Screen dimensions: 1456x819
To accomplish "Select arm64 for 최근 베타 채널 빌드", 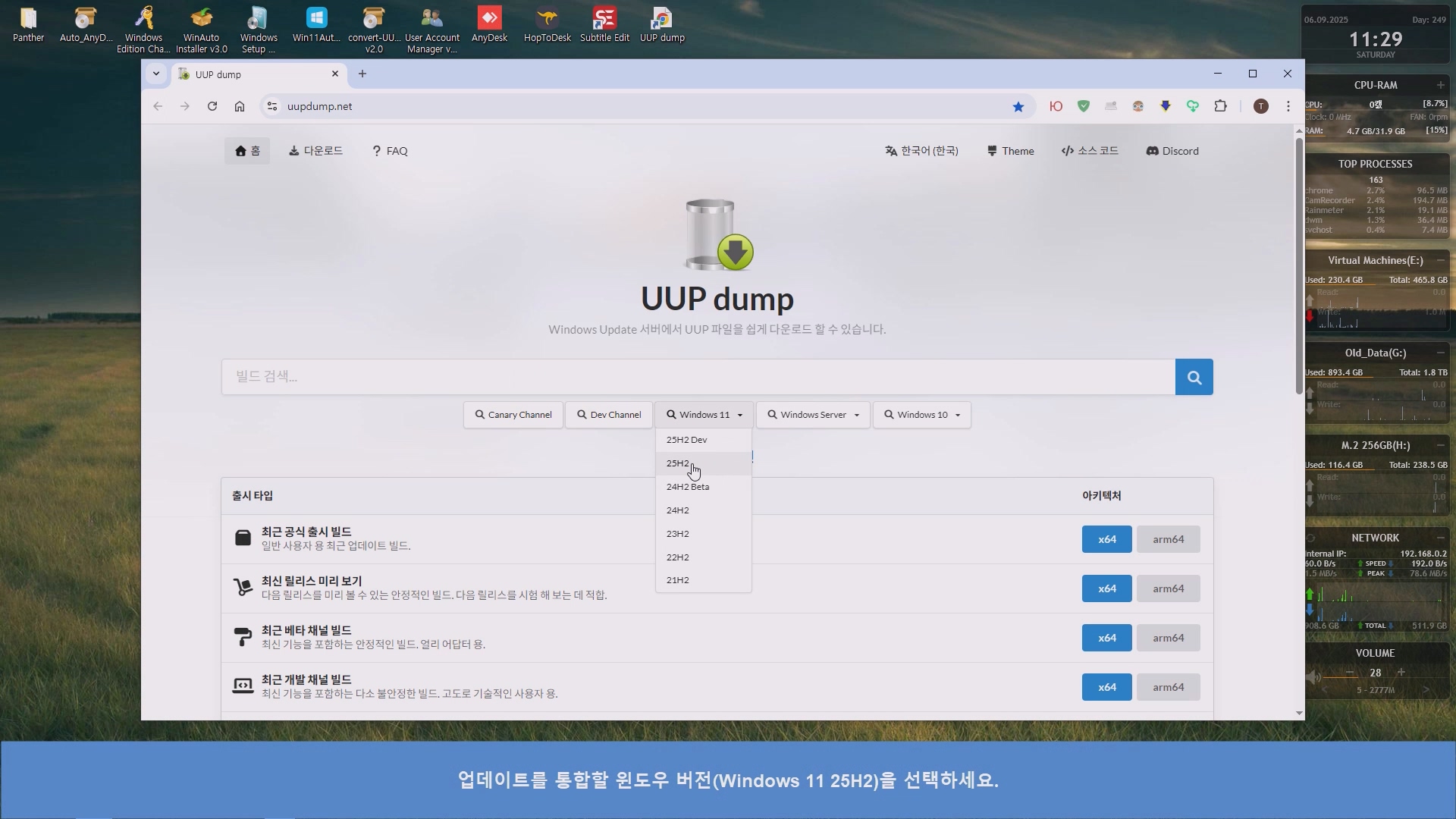I will 1169,638.
